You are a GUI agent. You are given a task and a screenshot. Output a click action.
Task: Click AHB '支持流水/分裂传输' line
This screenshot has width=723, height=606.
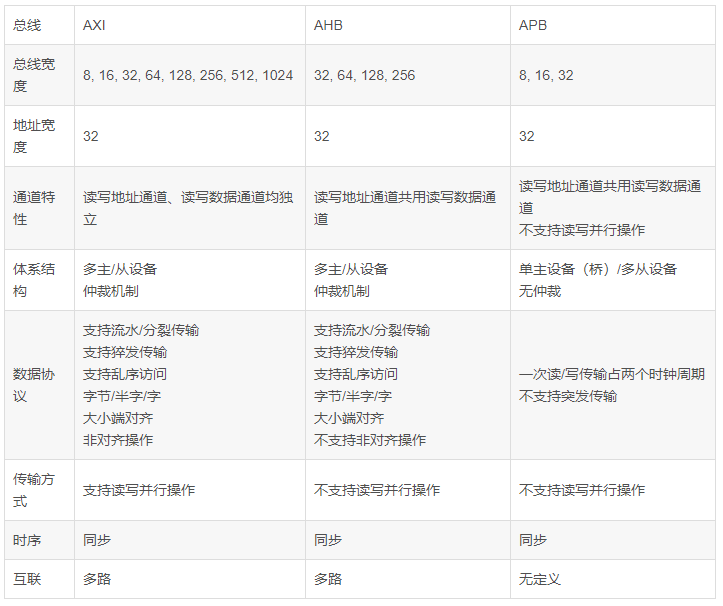(372, 330)
